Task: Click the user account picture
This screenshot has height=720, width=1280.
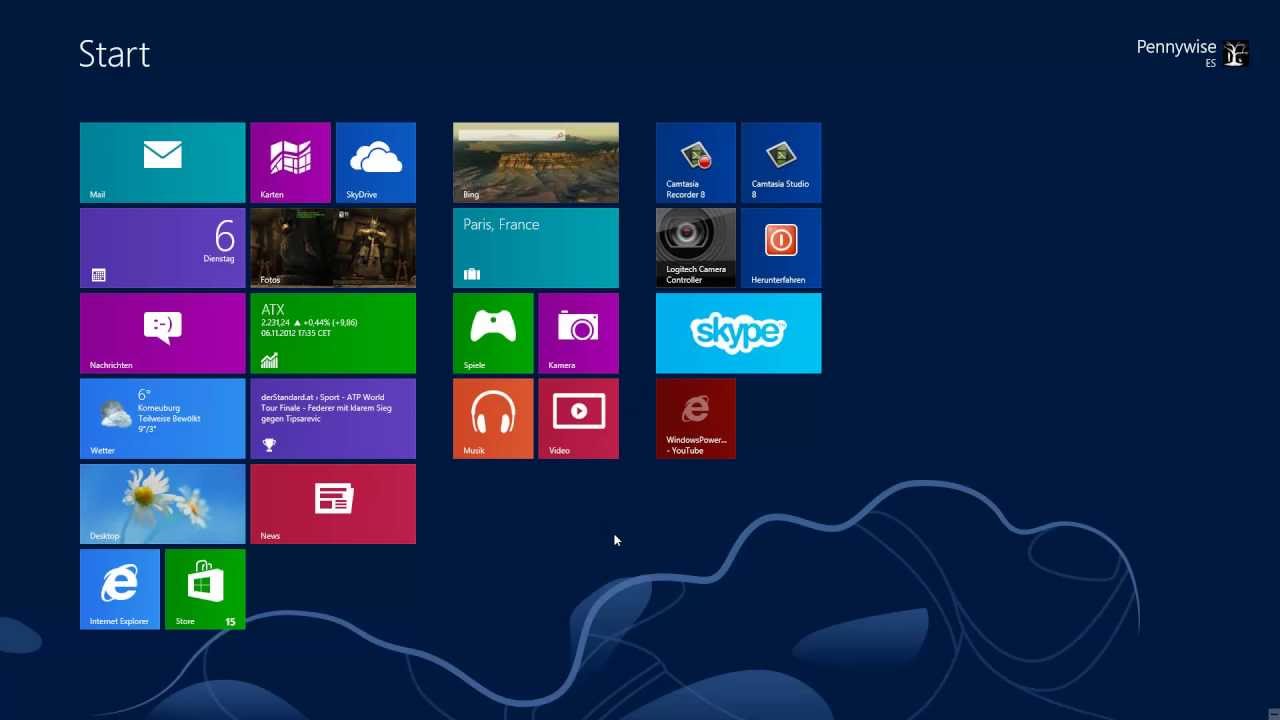Action: [1236, 54]
